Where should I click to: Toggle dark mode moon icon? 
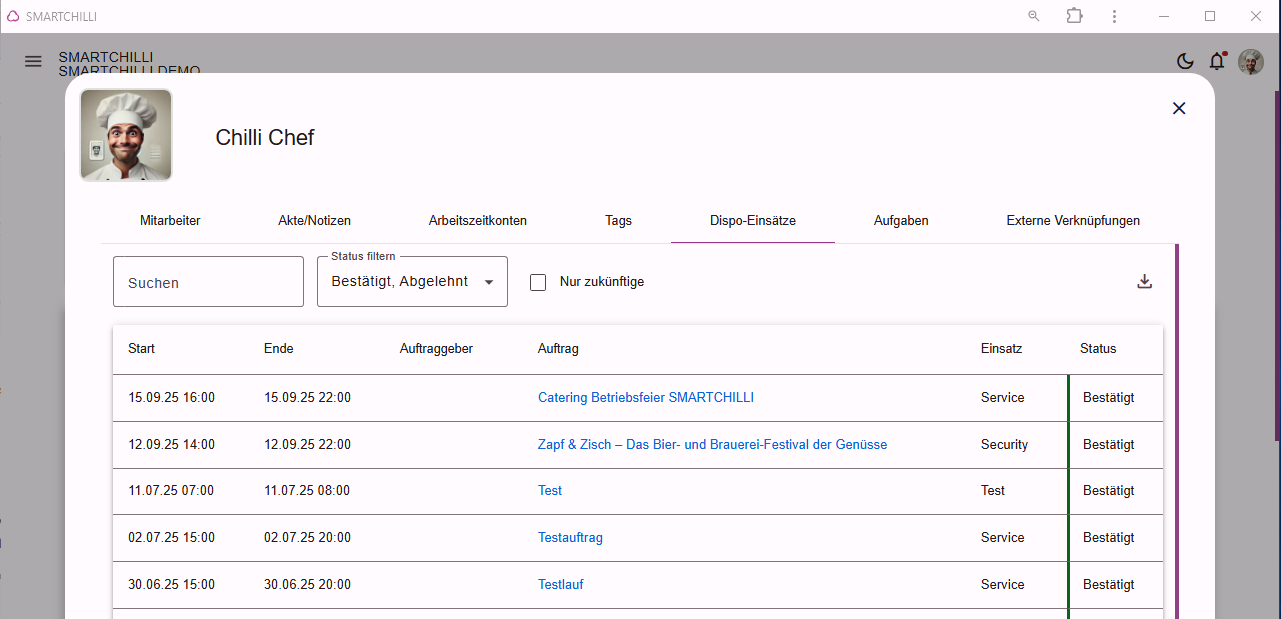click(1185, 61)
